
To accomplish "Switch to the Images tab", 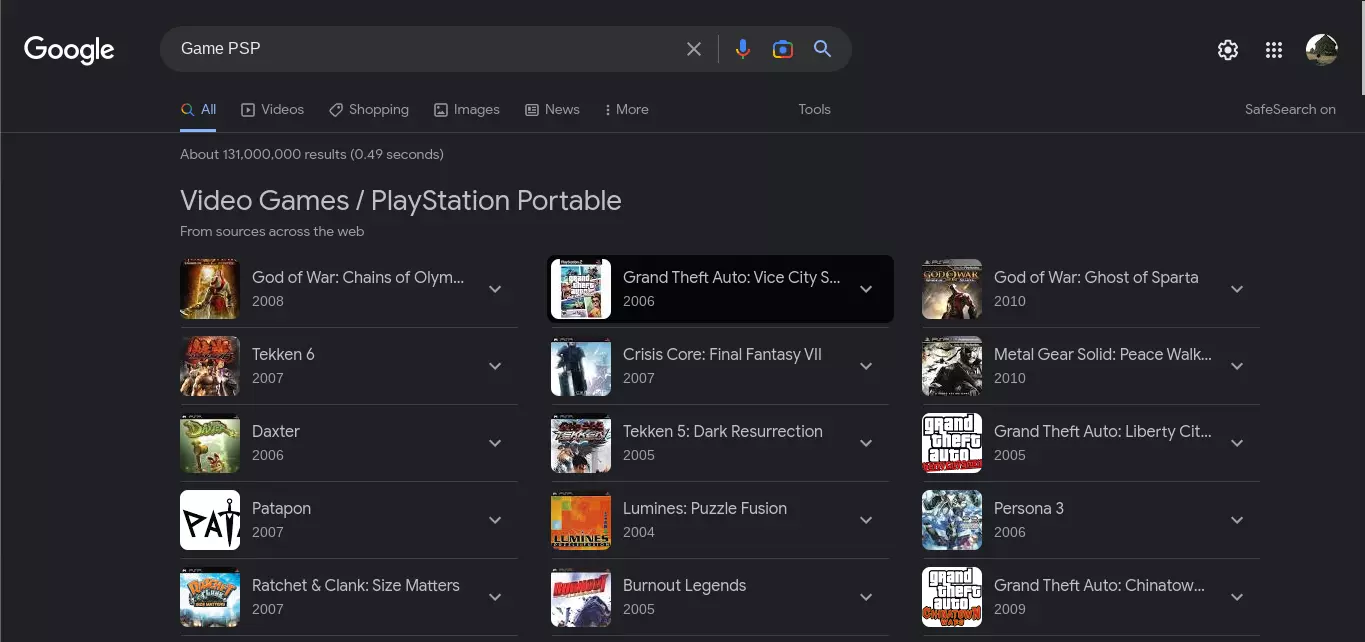I will coord(467,110).
